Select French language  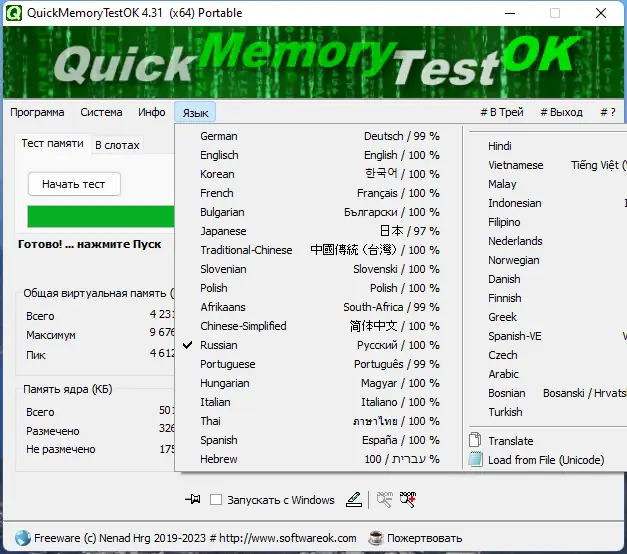coord(319,193)
